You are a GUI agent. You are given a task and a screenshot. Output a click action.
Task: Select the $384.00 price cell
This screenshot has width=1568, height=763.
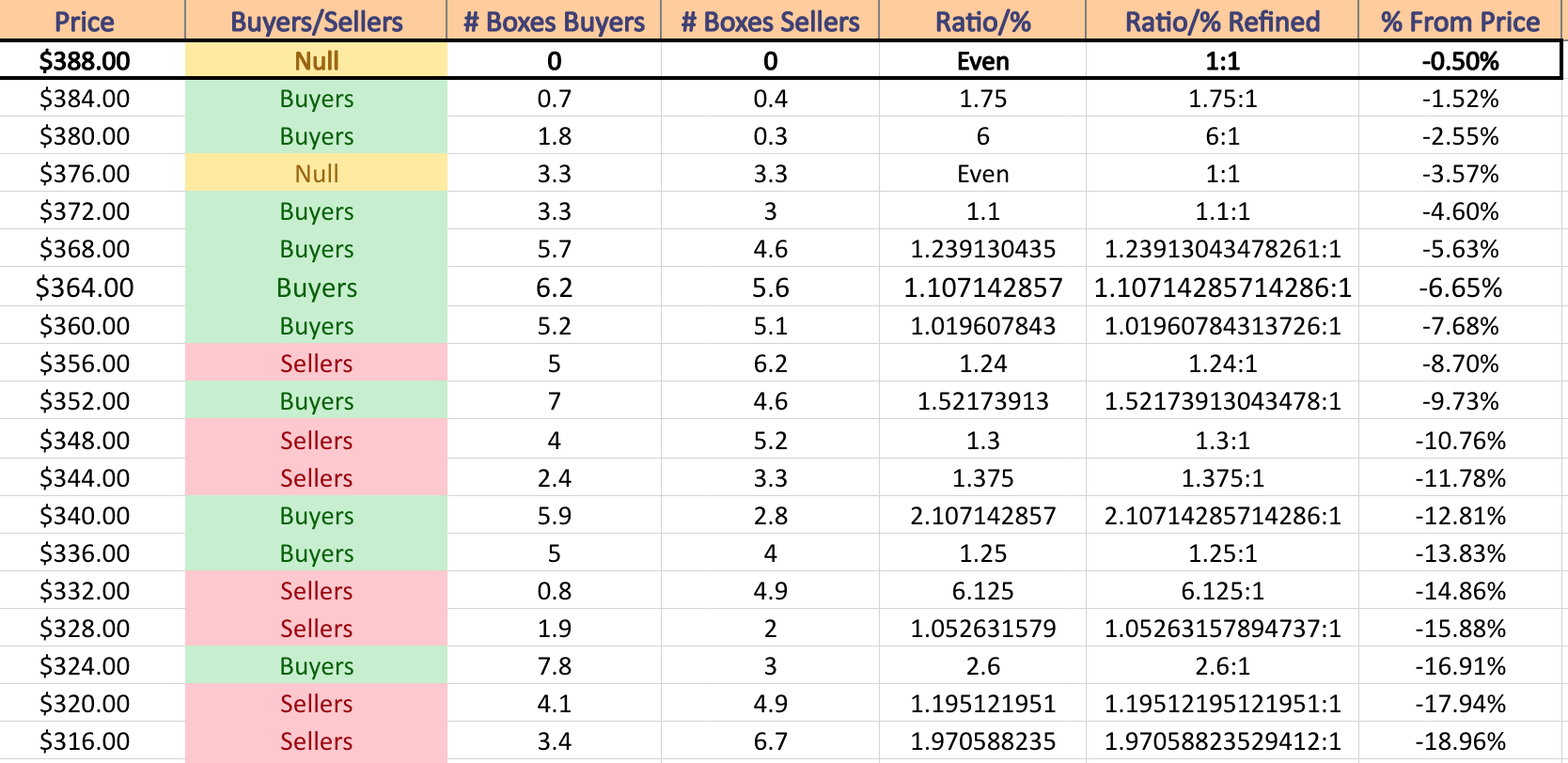coord(92,99)
